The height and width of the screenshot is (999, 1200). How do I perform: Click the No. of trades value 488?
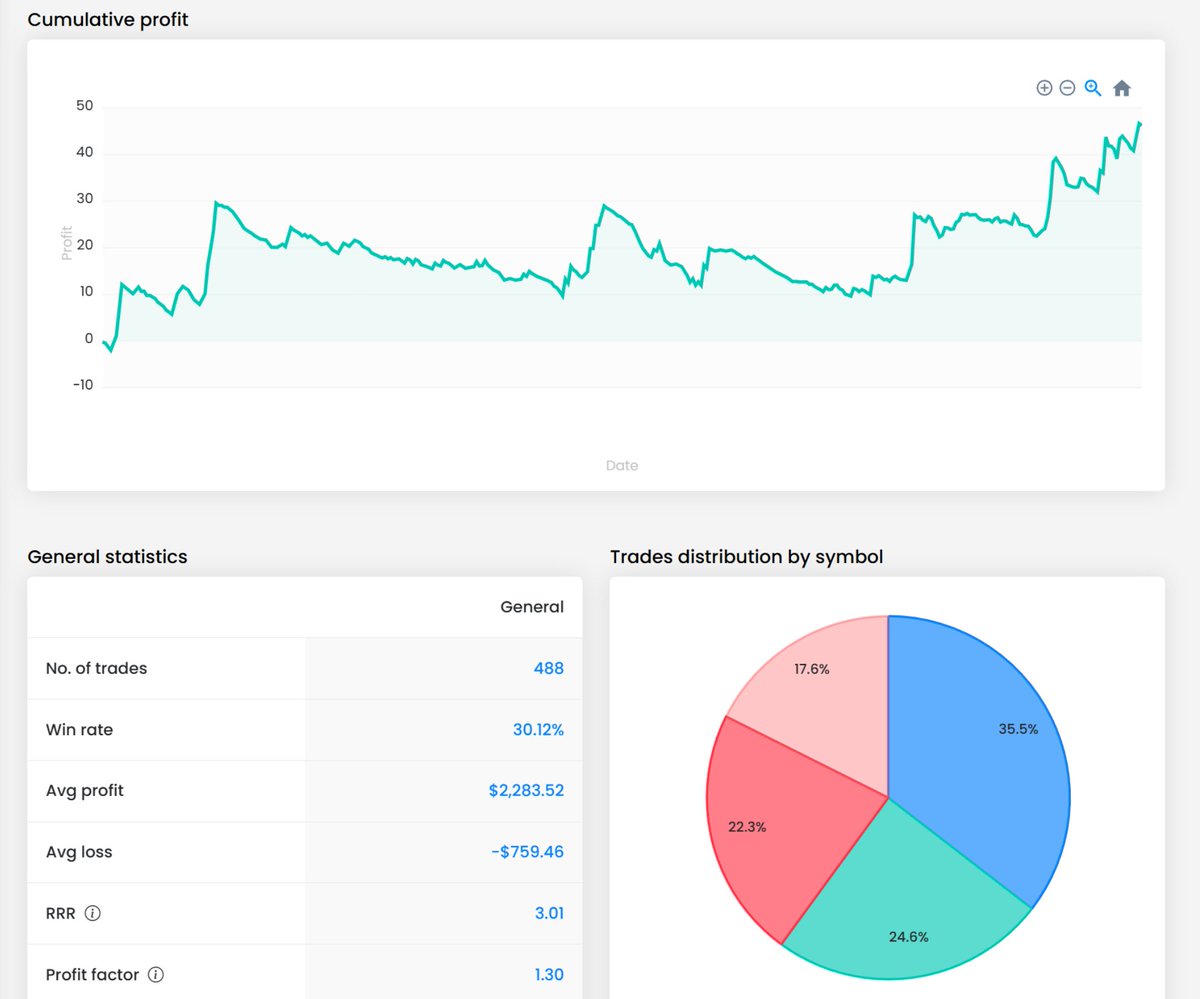[x=548, y=668]
